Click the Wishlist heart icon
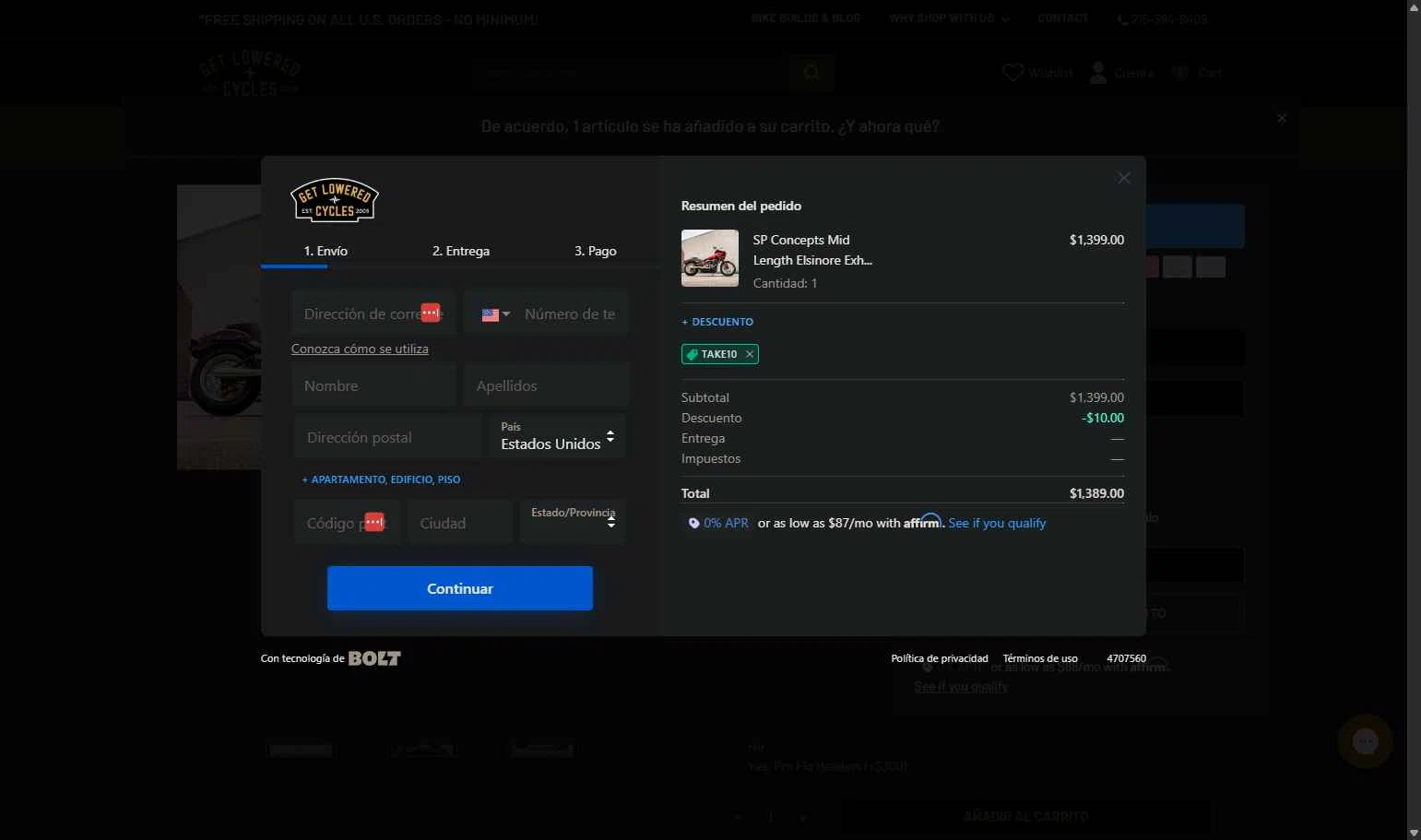 (1012, 72)
